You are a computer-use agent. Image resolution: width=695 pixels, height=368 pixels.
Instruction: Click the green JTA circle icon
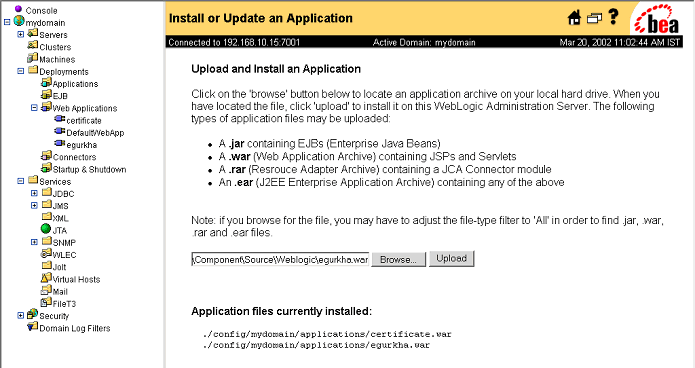point(46,229)
